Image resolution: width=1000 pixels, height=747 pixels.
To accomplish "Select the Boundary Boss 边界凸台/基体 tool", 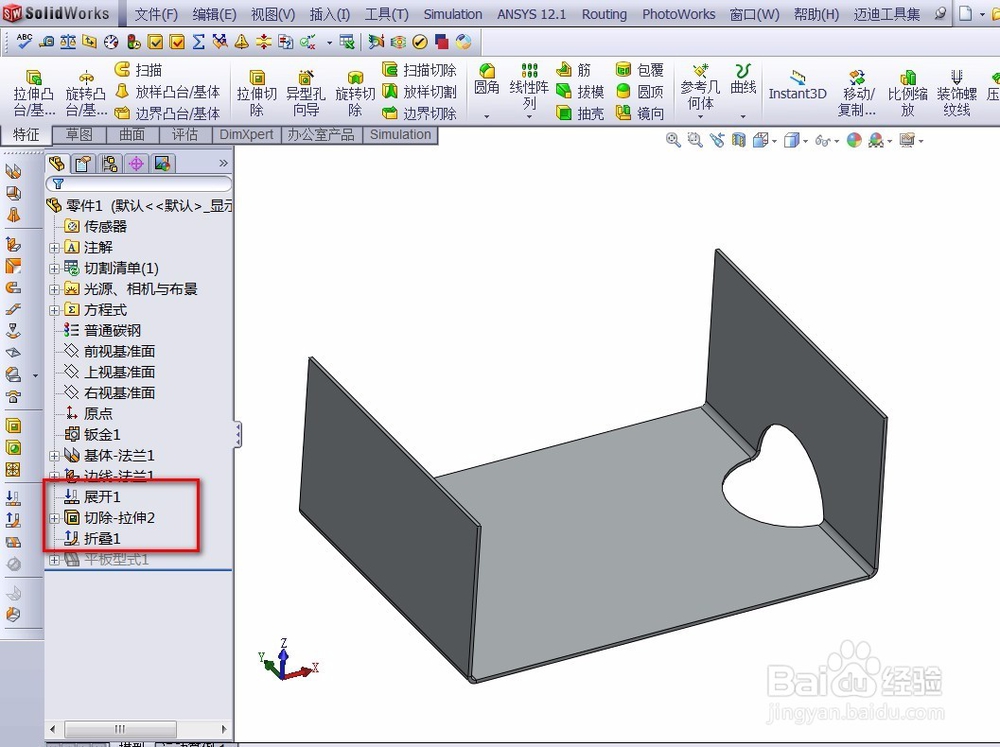I will 167,113.
